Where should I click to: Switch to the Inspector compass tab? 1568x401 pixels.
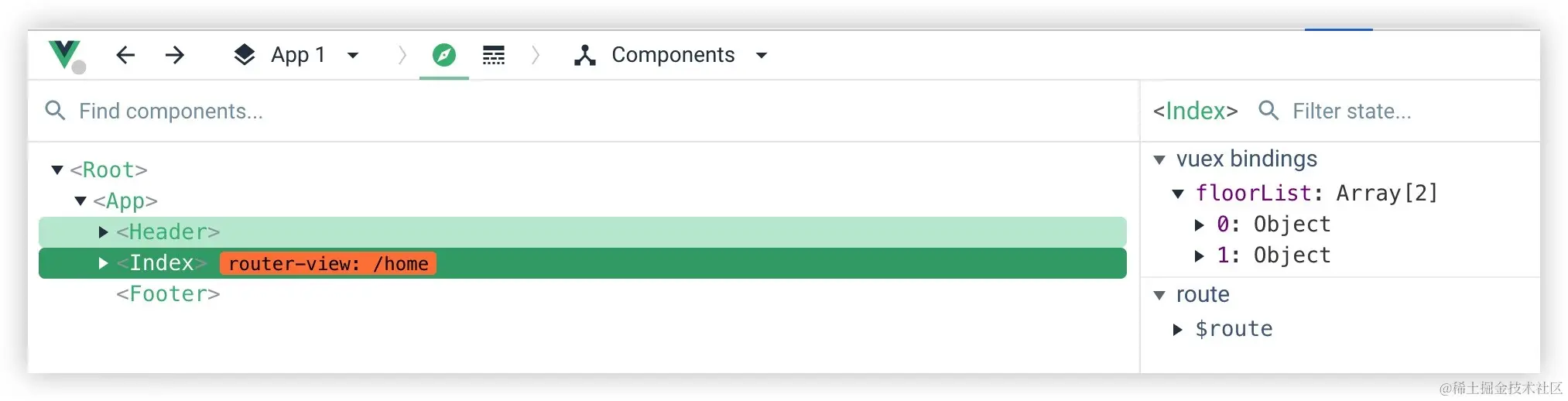tap(443, 55)
